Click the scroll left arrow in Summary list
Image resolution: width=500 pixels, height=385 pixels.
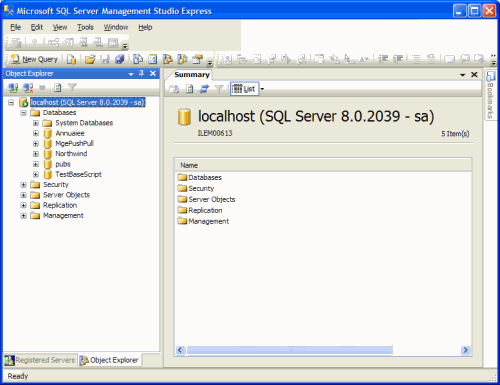(x=180, y=350)
